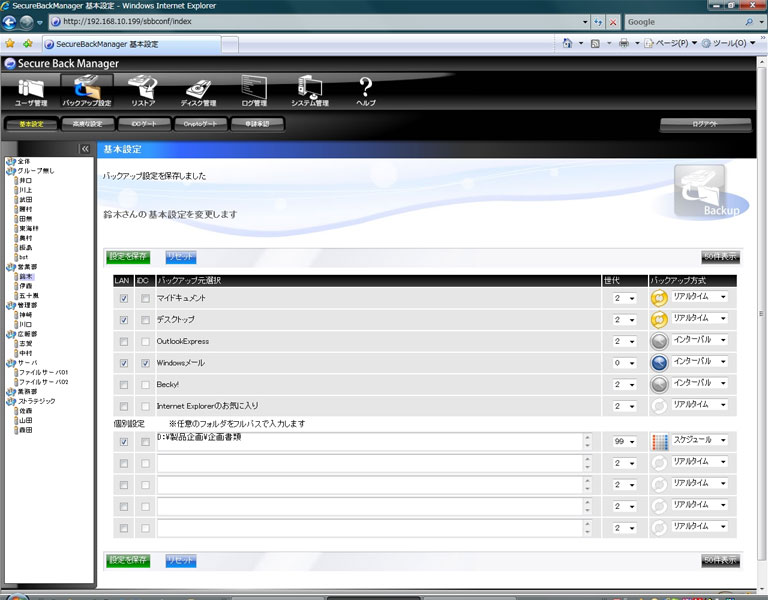Viewport: 768px width, 600px height.
Task: Click top 50件表示 button
Action: click(720, 257)
